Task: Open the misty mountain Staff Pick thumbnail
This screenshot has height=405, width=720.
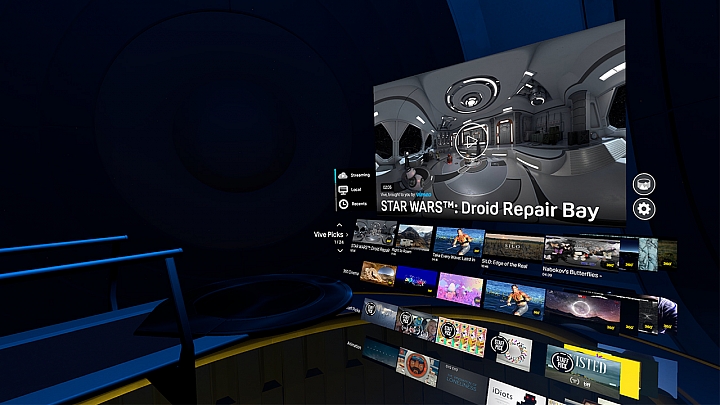Action: [x=379, y=313]
